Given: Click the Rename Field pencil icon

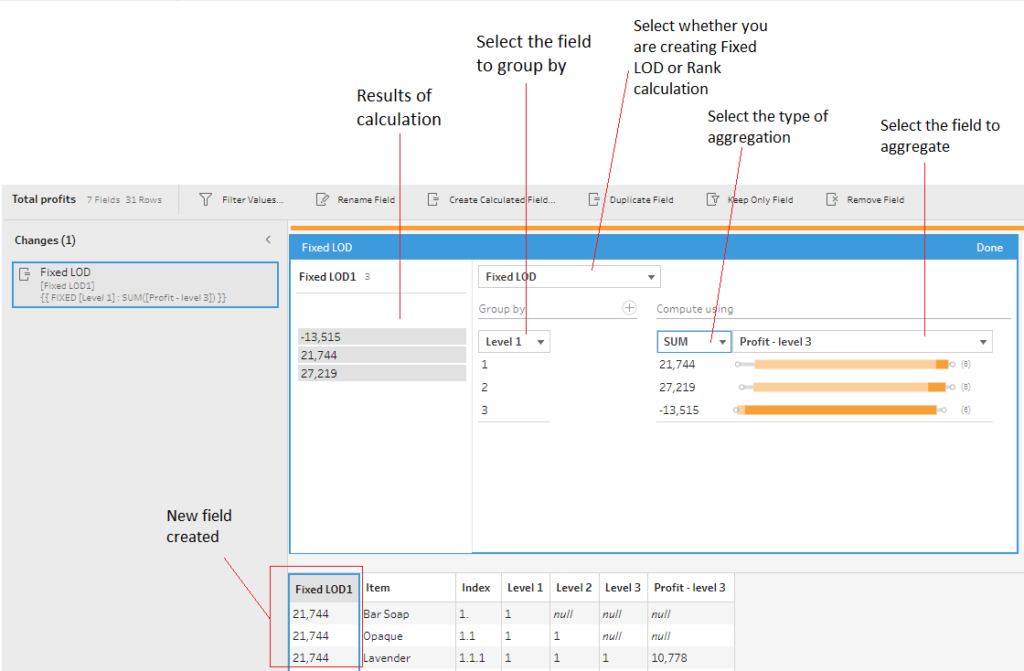Looking at the screenshot, I should (322, 200).
